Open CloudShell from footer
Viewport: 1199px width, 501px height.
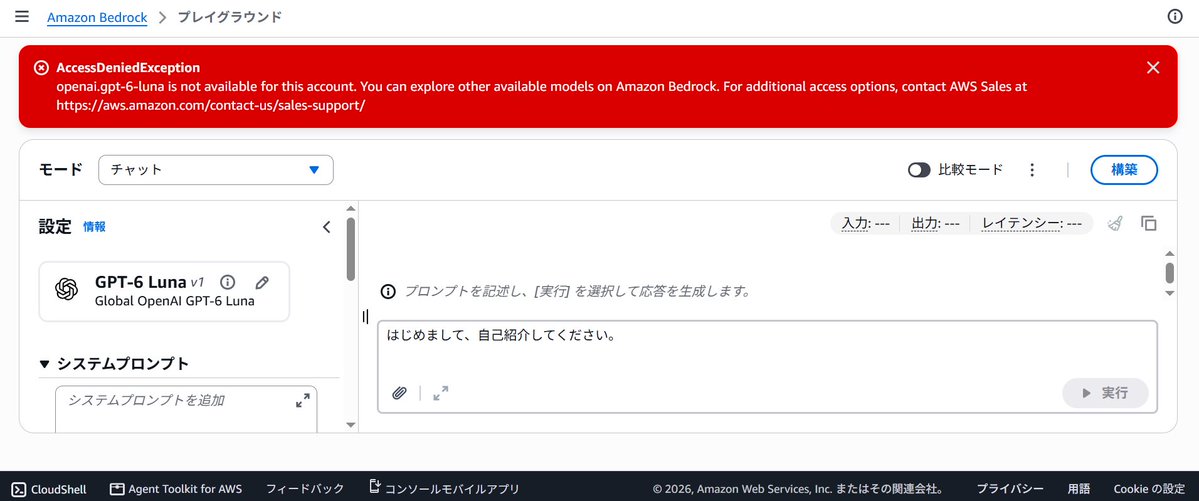[49, 489]
